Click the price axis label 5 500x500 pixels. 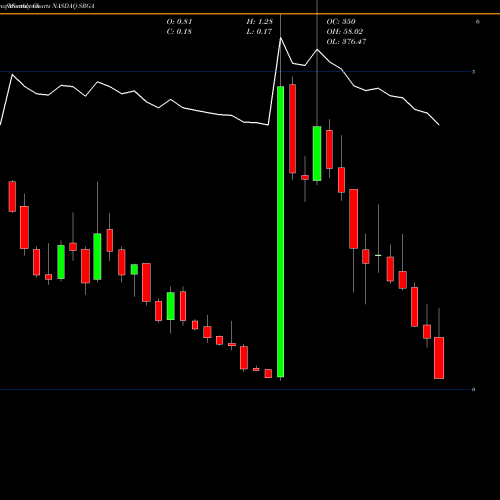pyautogui.click(x=474, y=72)
